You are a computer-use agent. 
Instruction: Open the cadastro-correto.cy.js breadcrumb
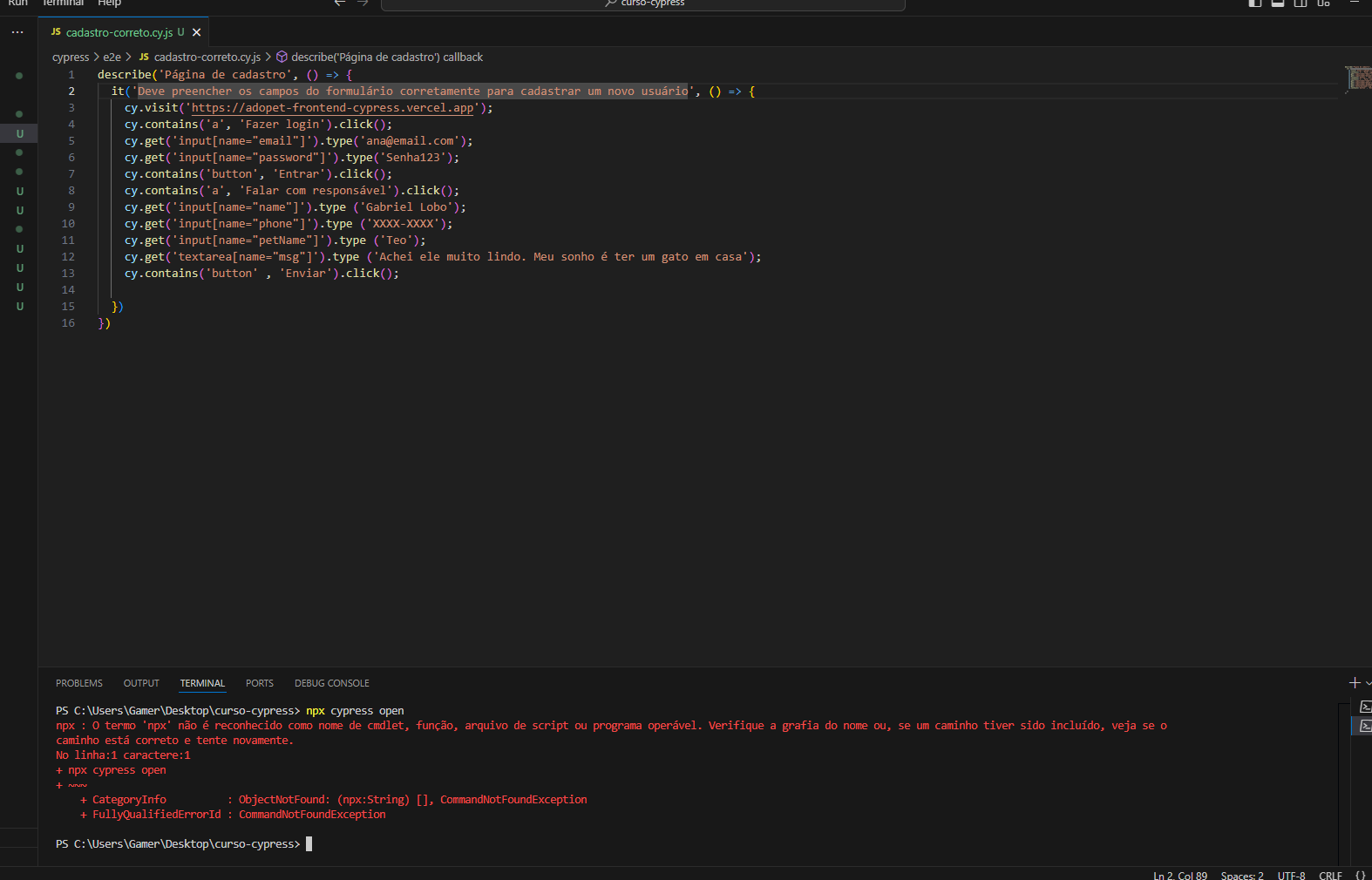tap(207, 58)
